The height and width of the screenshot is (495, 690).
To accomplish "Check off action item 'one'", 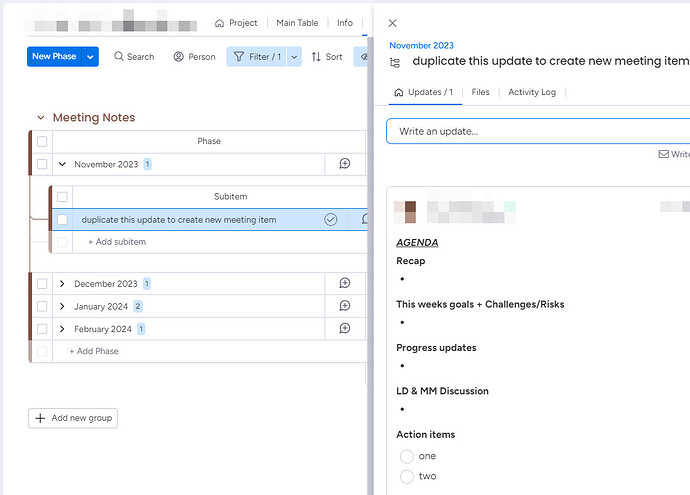I will pyautogui.click(x=407, y=456).
